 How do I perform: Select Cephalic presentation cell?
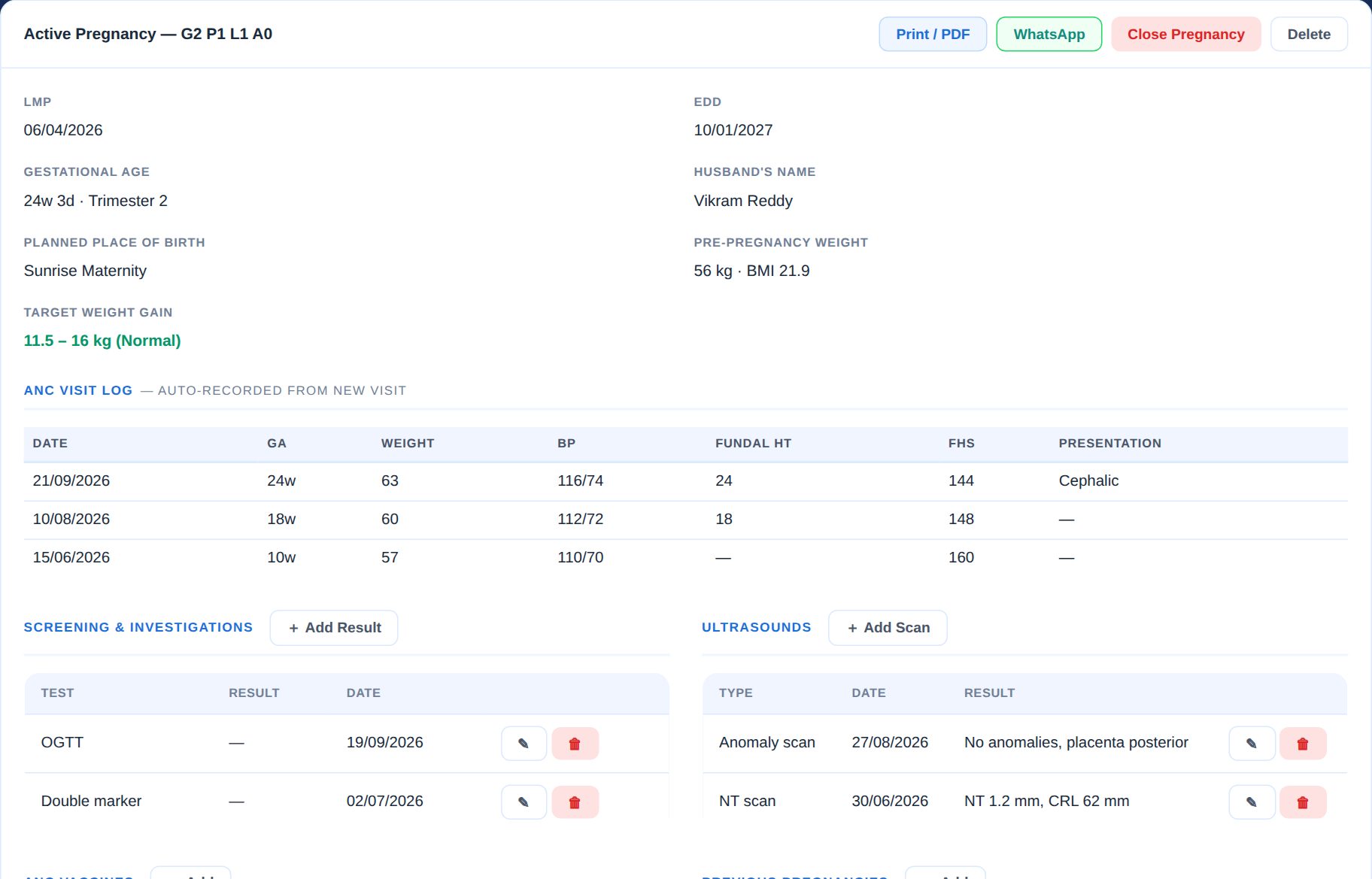click(x=1088, y=480)
